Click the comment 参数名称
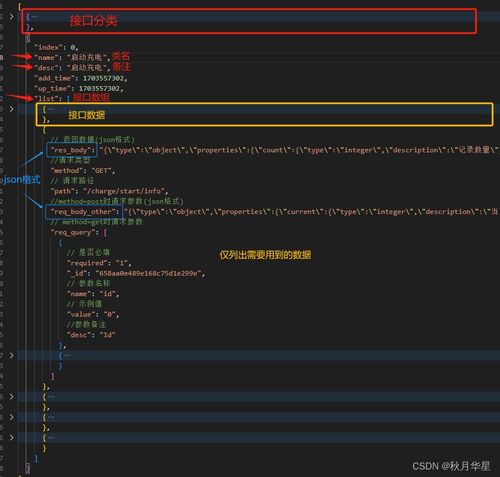This screenshot has width=500, height=477. 88,284
